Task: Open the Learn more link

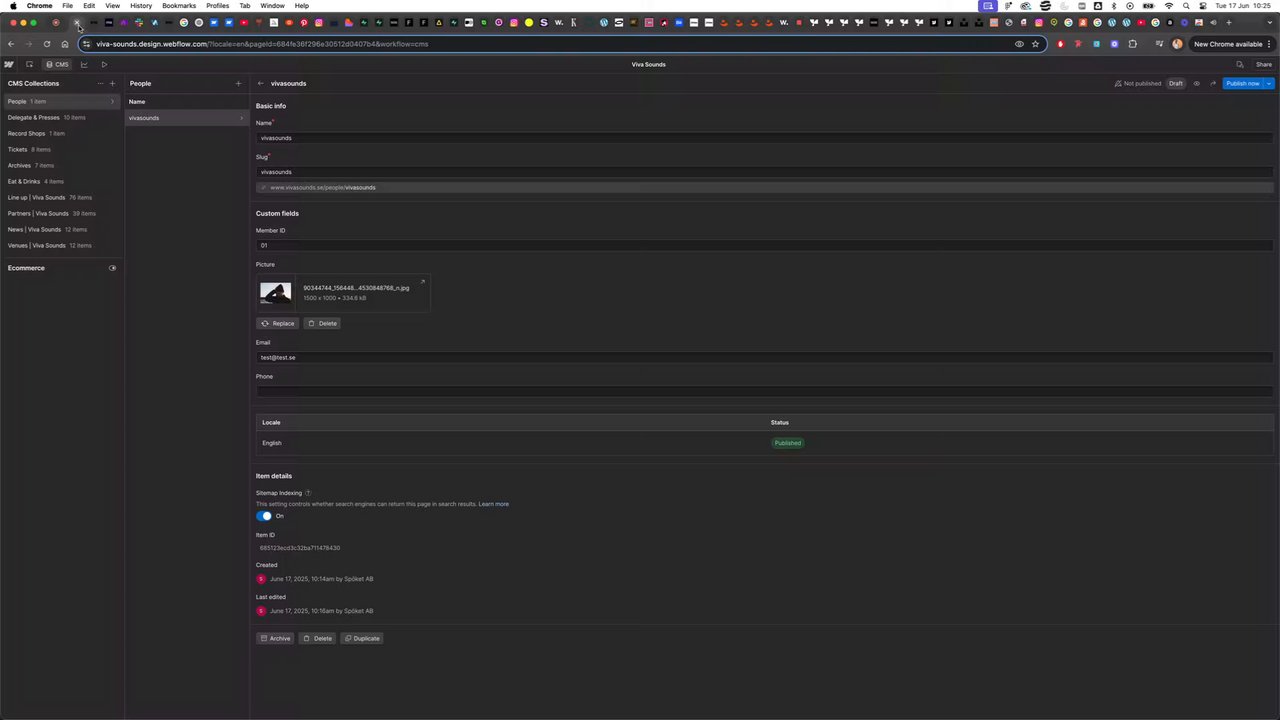Action: 494,504
